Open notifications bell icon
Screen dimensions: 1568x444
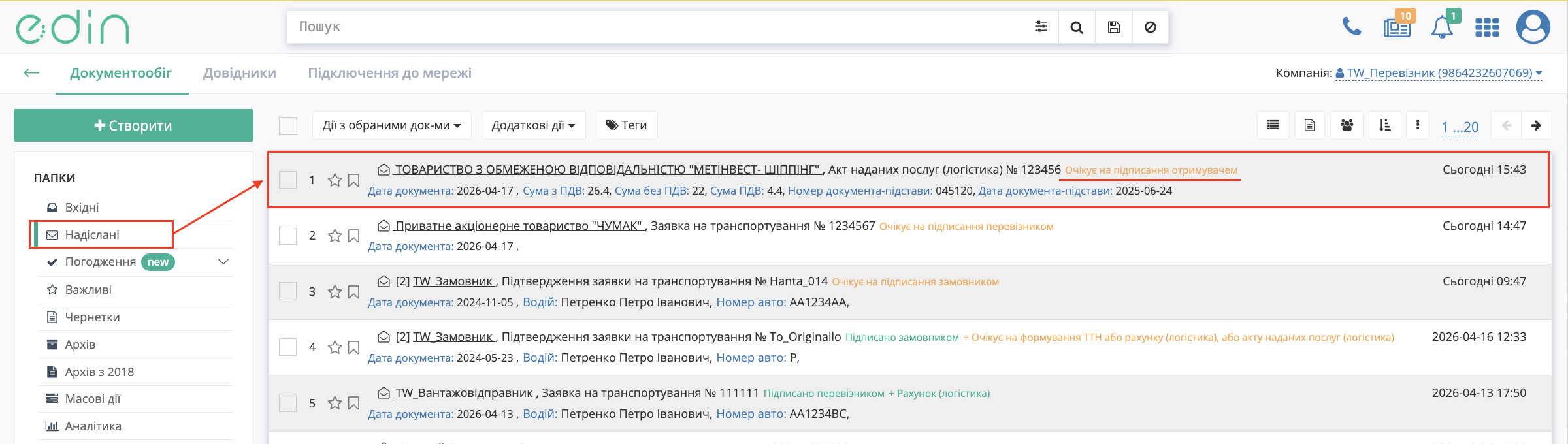tap(1442, 28)
